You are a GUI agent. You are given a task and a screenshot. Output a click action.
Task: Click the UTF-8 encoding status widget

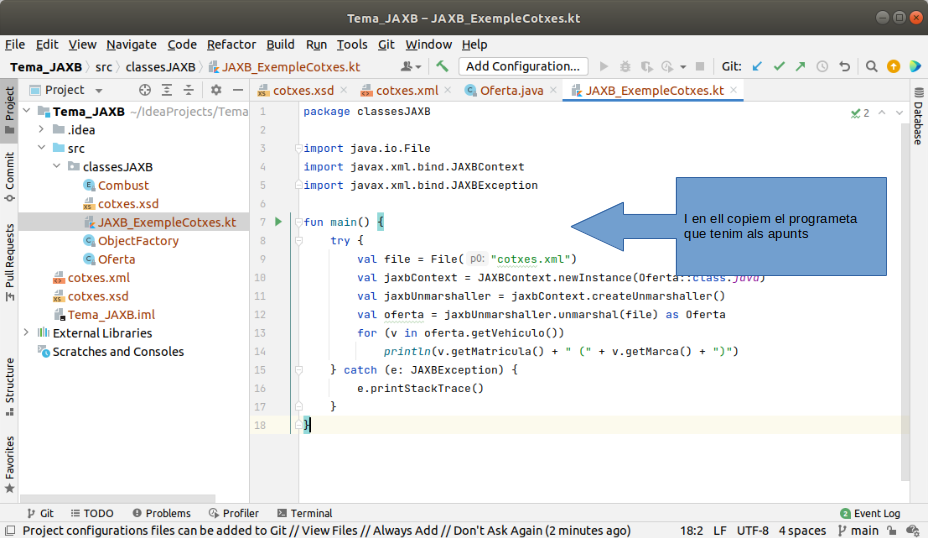coord(752,530)
